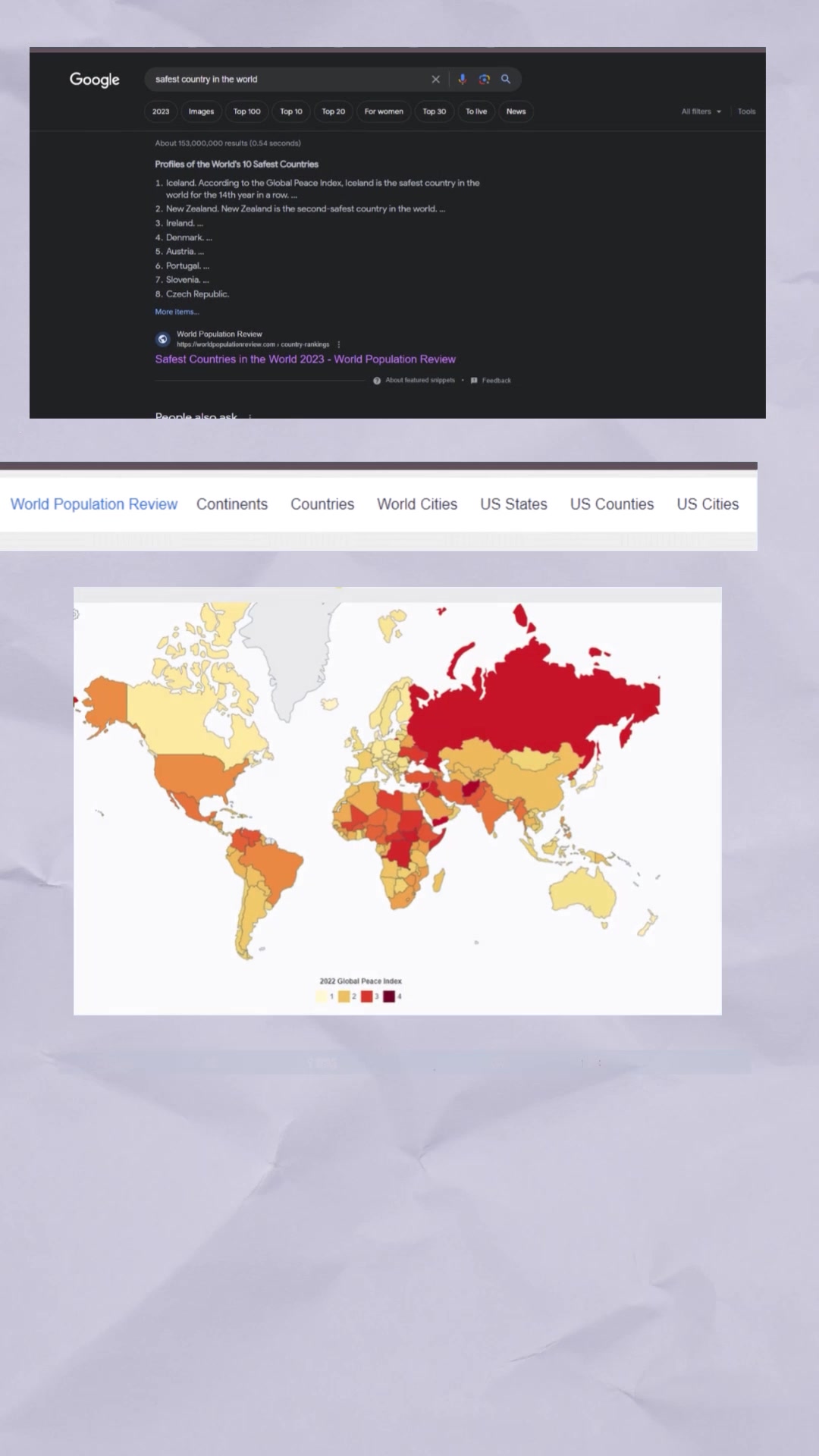Open the Tools option
The image size is (819, 1456).
(746, 111)
